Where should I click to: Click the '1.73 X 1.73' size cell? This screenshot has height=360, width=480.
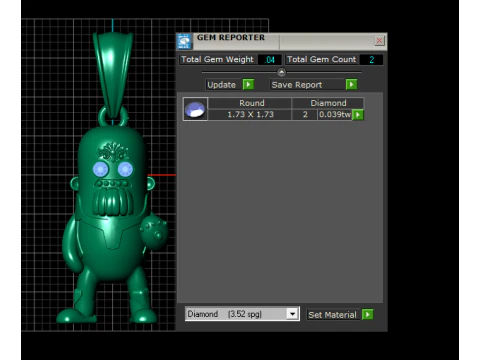click(x=250, y=114)
